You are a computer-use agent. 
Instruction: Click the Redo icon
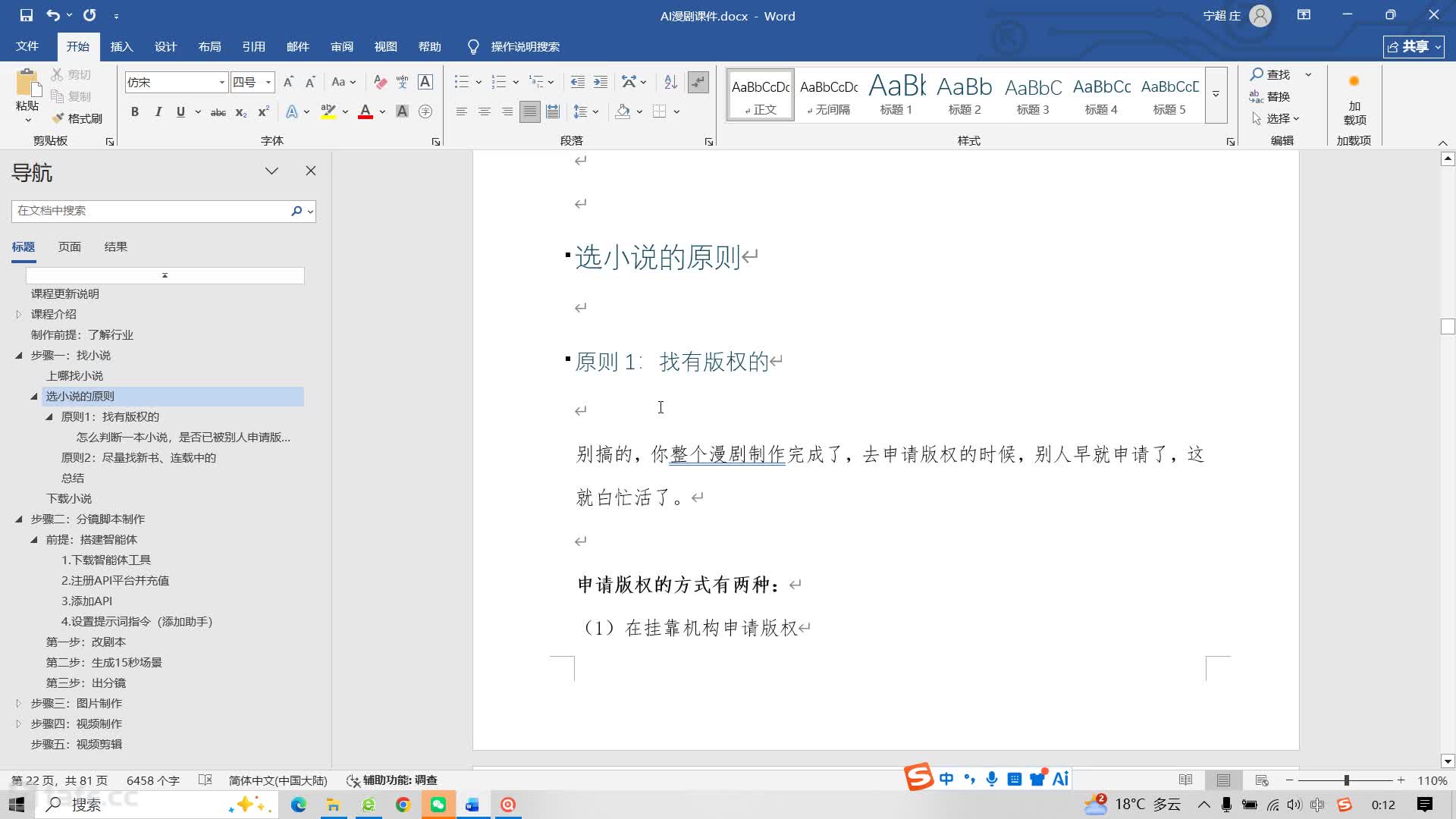click(x=89, y=15)
